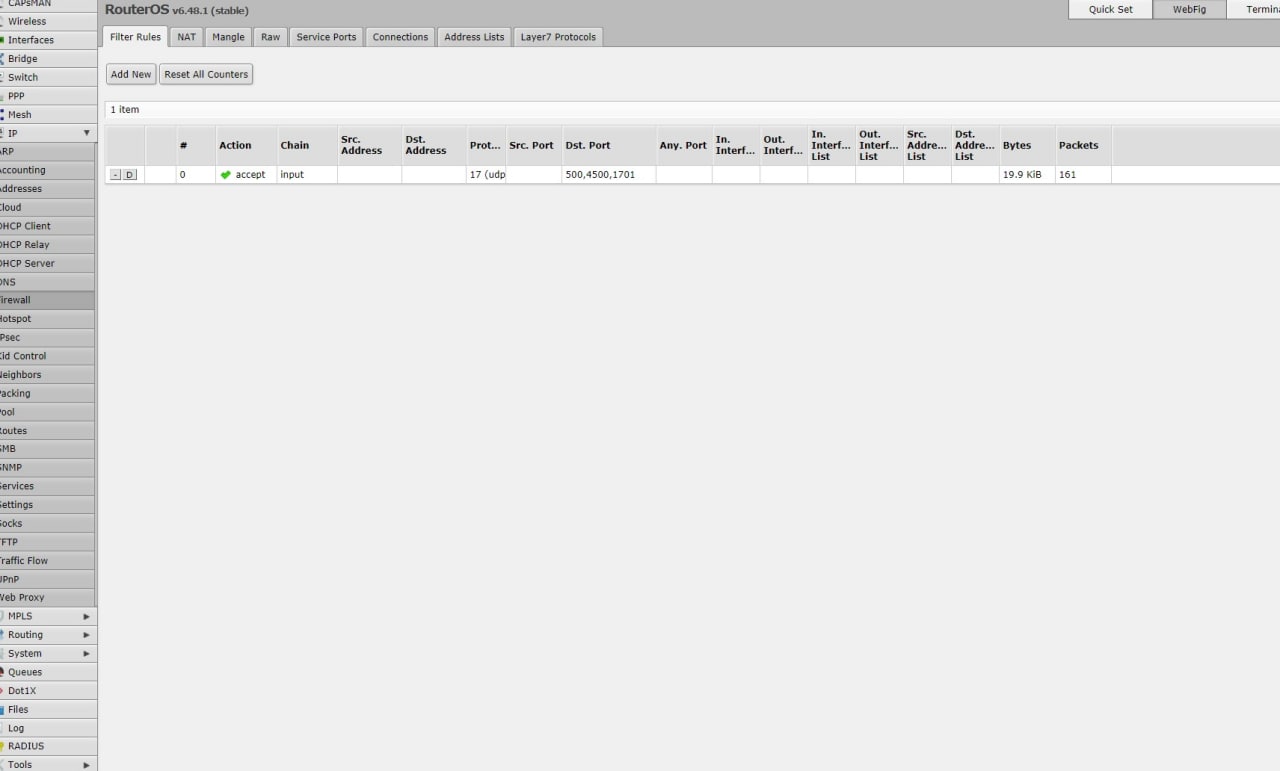Collapse the IP menu section

click(86, 133)
